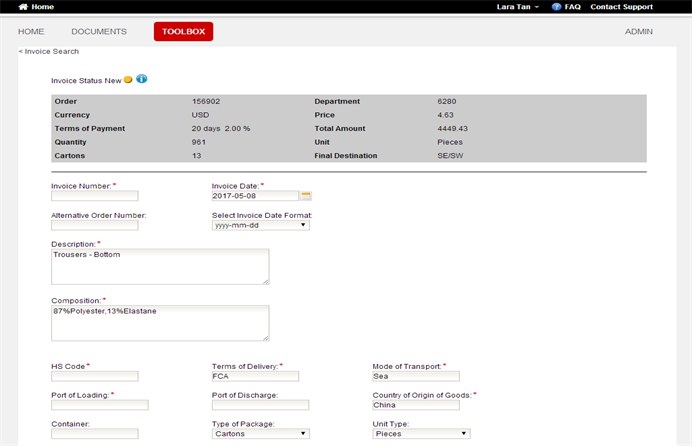This screenshot has width=692, height=446.
Task: Focus the HS Code text field
Action: click(x=94, y=376)
